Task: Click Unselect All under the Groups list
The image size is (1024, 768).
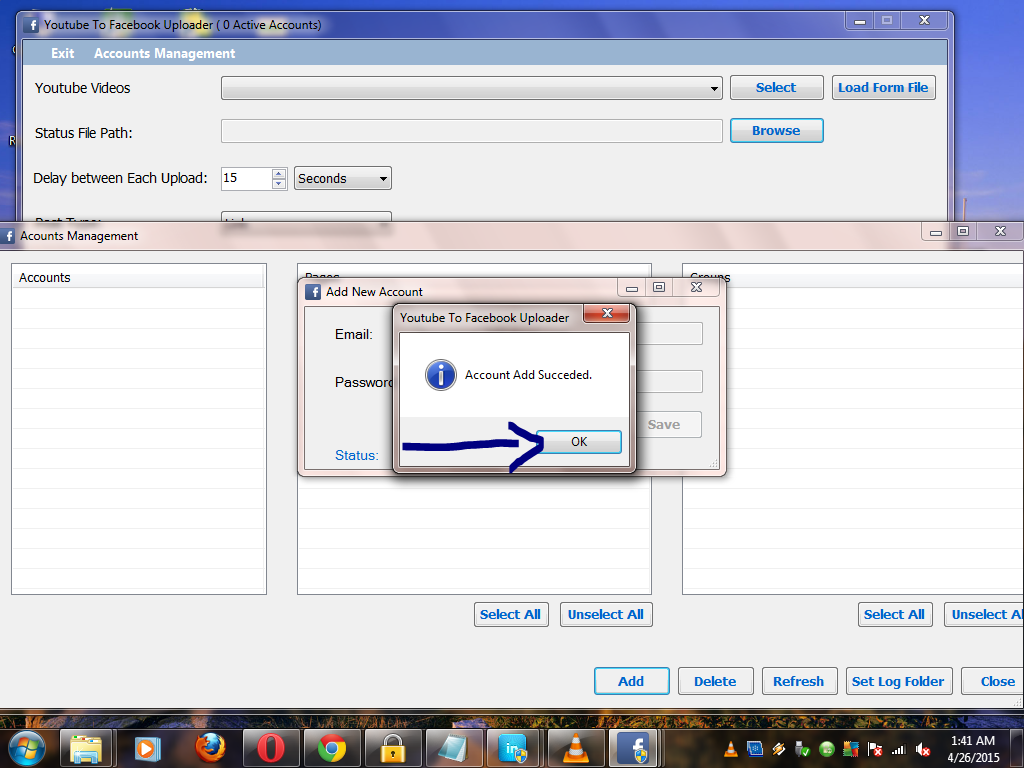Action: (x=985, y=615)
